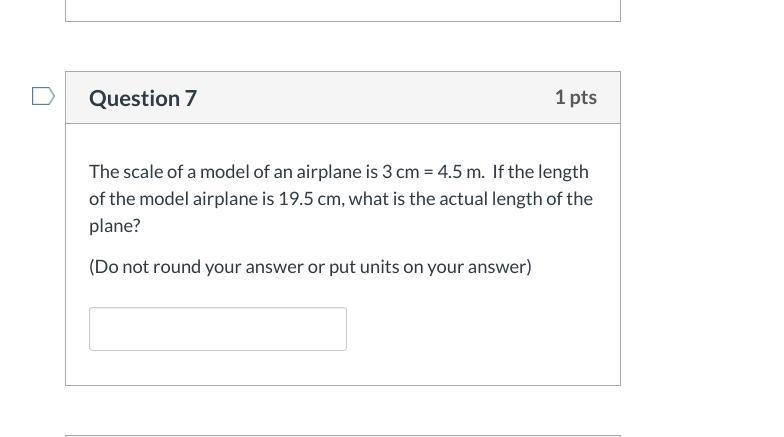Image resolution: width=784 pixels, height=437 pixels.
Task: Flag Question 7 for review
Action: [43, 97]
